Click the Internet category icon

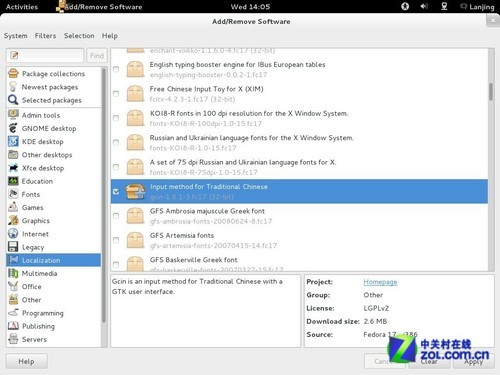13,234
